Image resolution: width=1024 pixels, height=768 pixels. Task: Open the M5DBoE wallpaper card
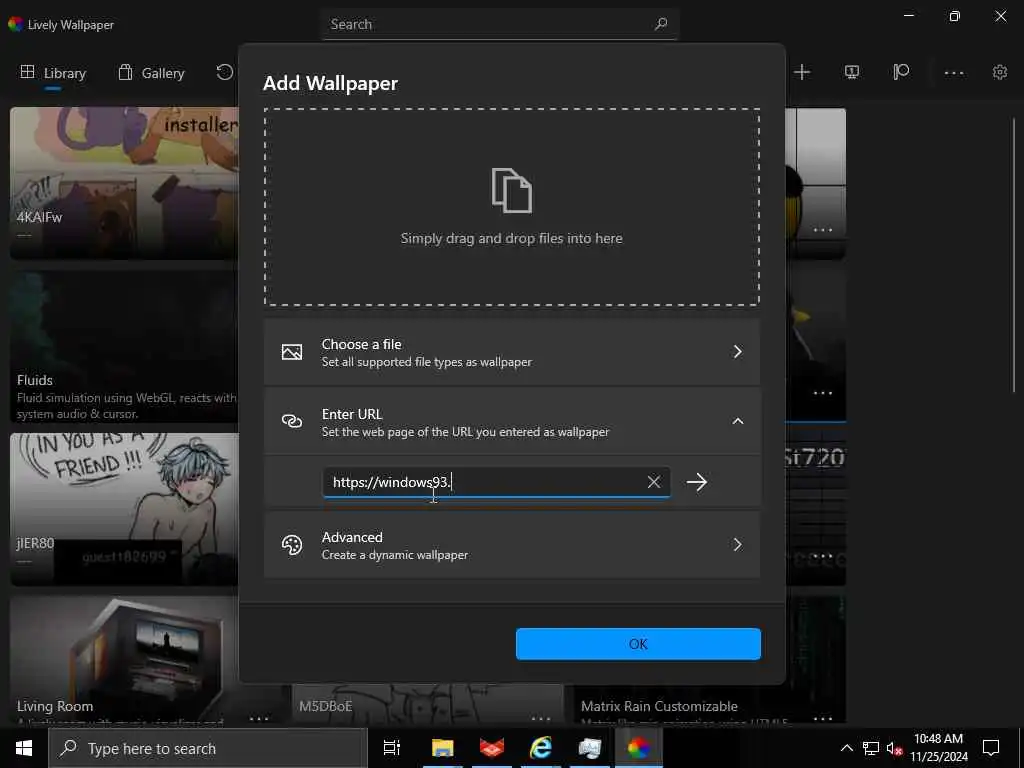tap(427, 706)
